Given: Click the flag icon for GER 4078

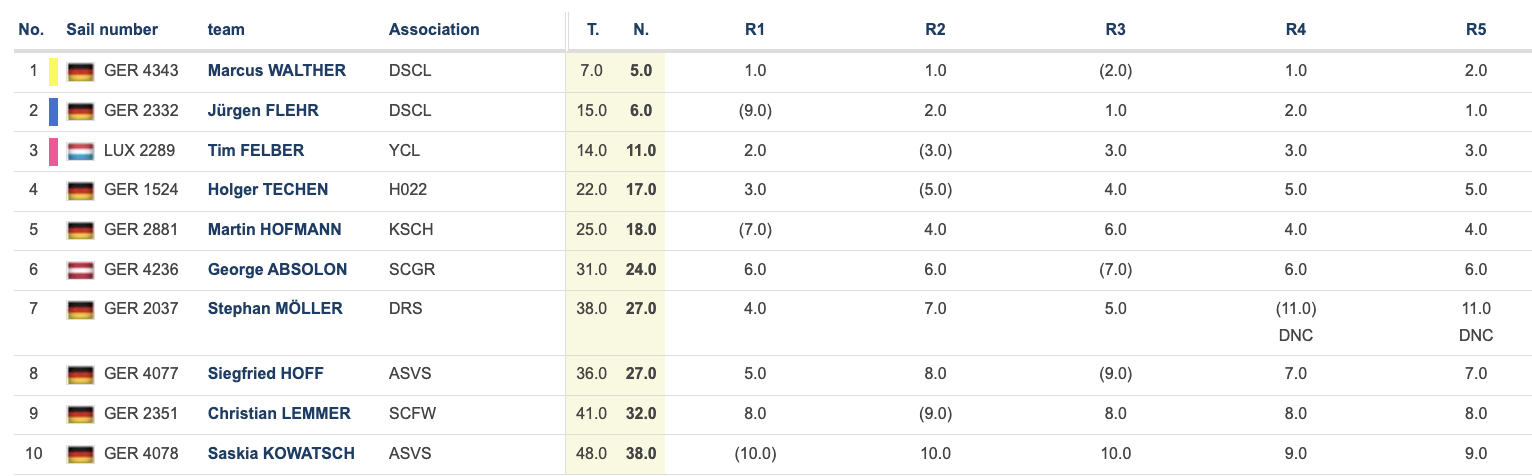Looking at the screenshot, I should (80, 454).
